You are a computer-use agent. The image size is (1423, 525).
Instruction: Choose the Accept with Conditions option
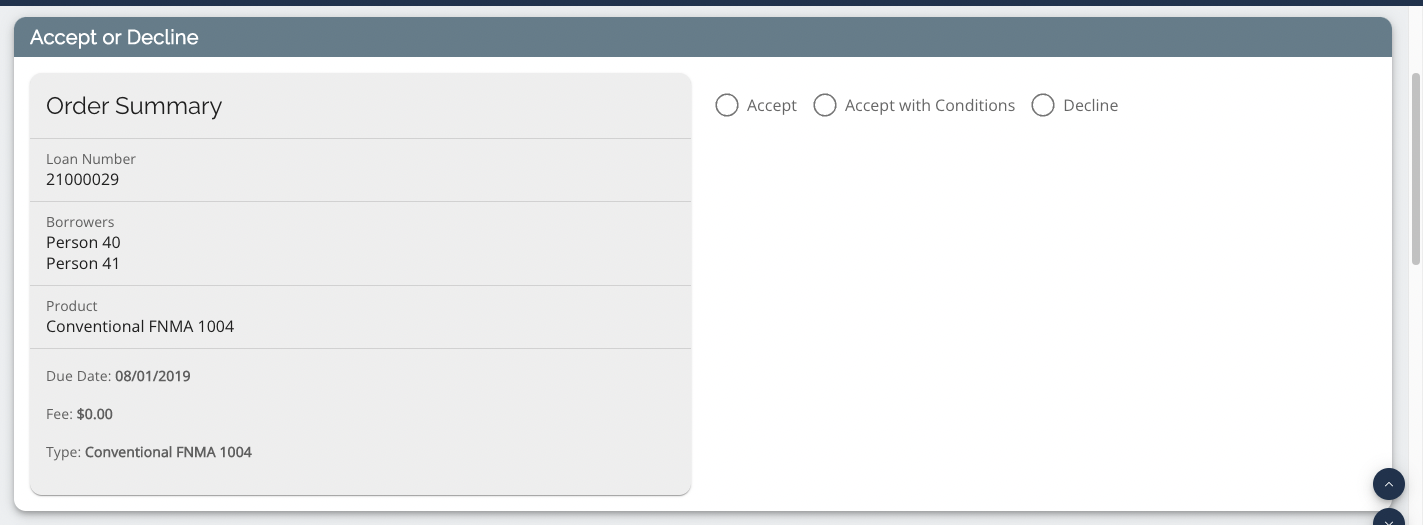pyautogui.click(x=825, y=105)
